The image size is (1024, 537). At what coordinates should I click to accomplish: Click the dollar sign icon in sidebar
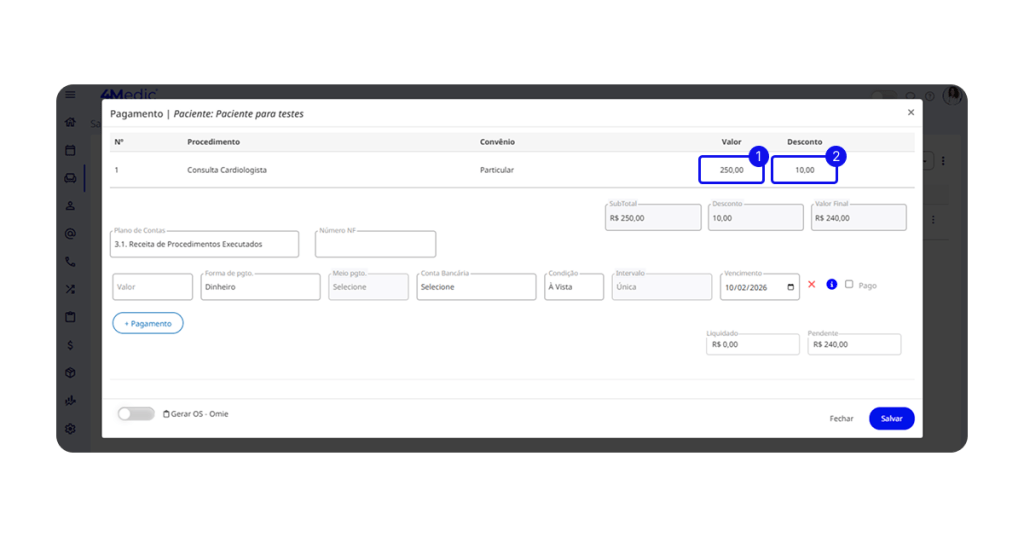tap(70, 345)
